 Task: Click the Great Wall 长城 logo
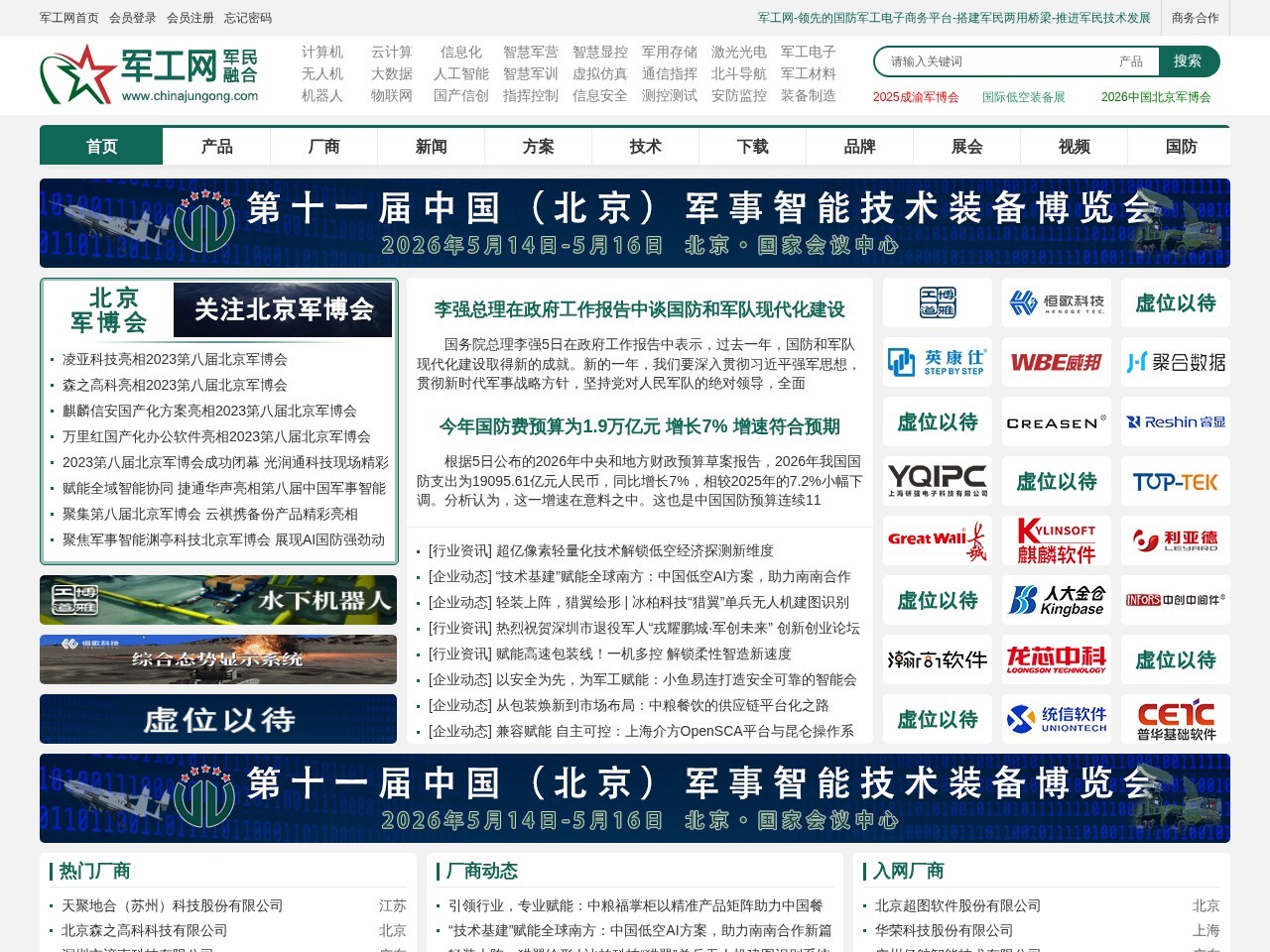(x=937, y=540)
